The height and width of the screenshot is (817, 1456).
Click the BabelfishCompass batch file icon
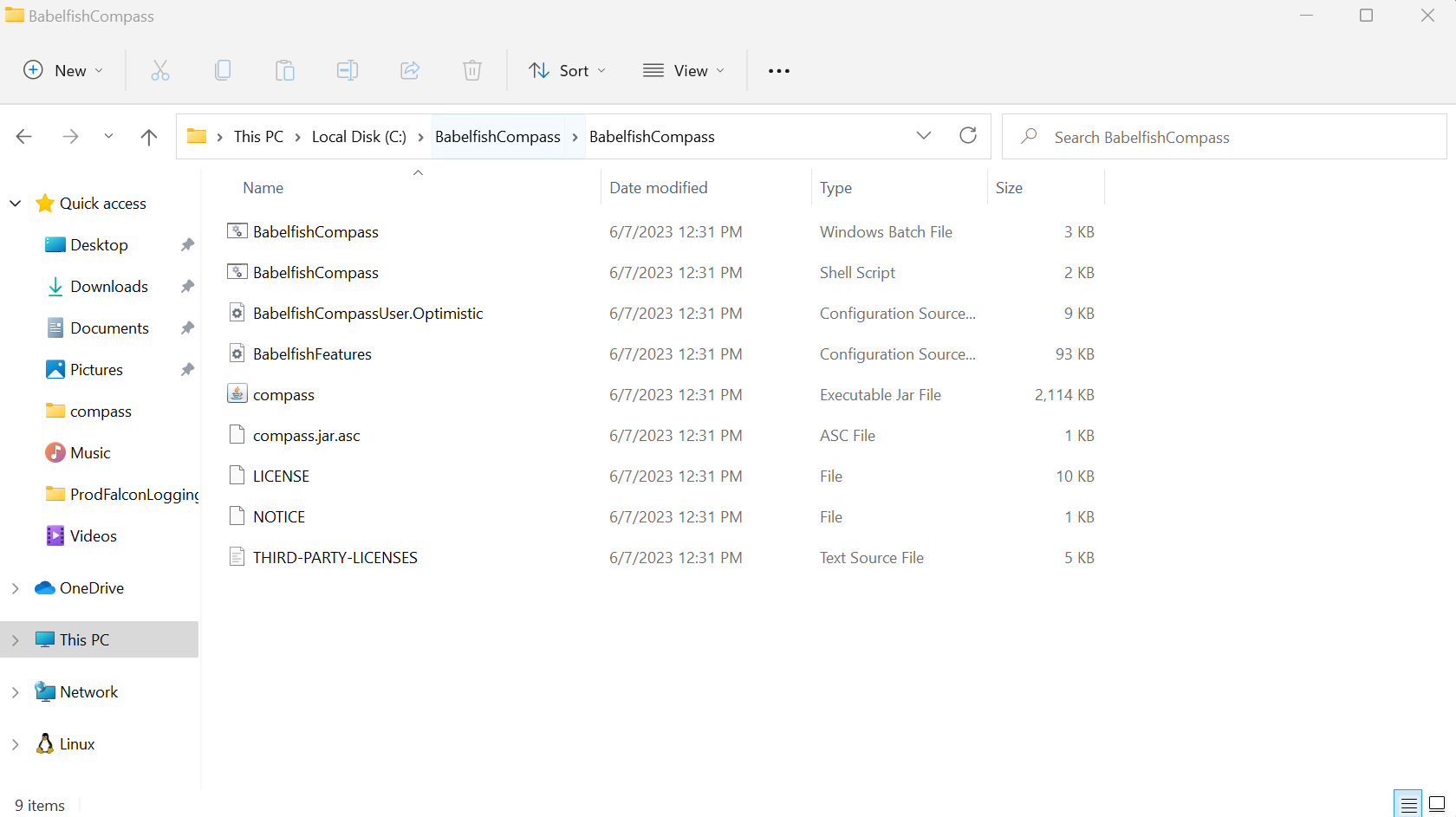point(237,231)
